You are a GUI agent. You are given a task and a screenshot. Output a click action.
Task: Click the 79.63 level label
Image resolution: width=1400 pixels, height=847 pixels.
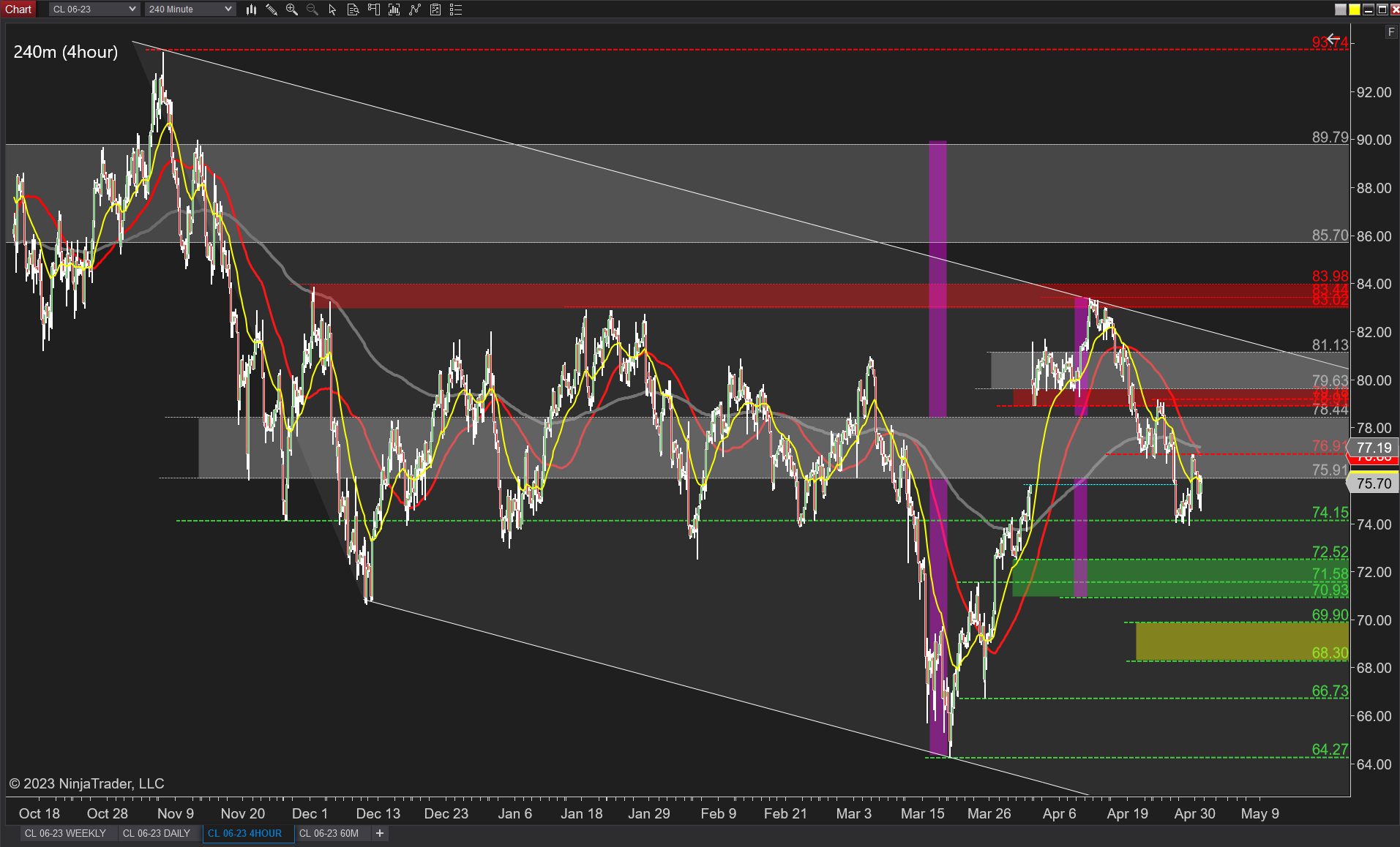(1330, 380)
